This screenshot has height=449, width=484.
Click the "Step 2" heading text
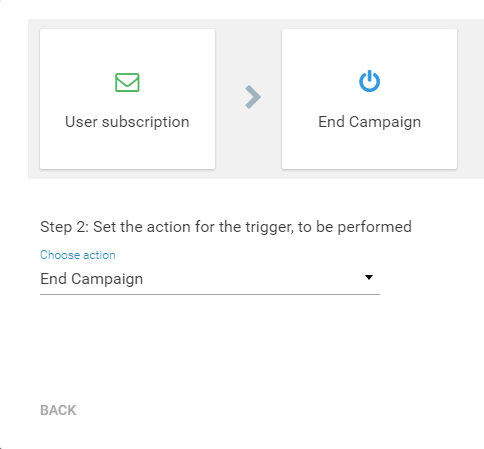(64, 227)
